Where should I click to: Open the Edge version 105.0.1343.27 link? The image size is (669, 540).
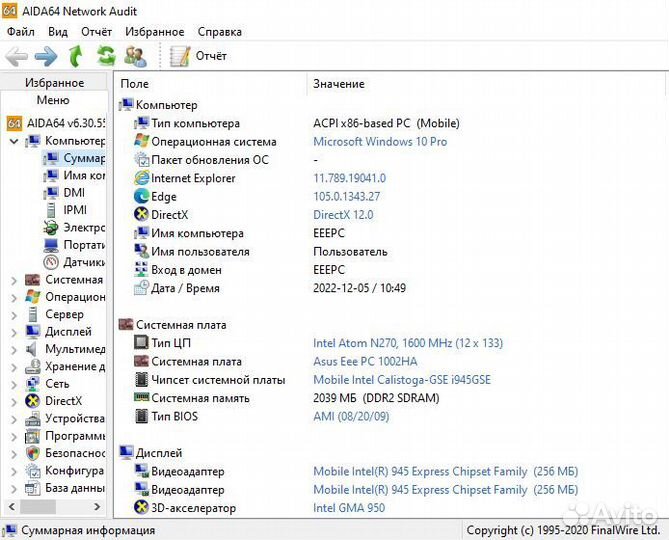point(346,197)
